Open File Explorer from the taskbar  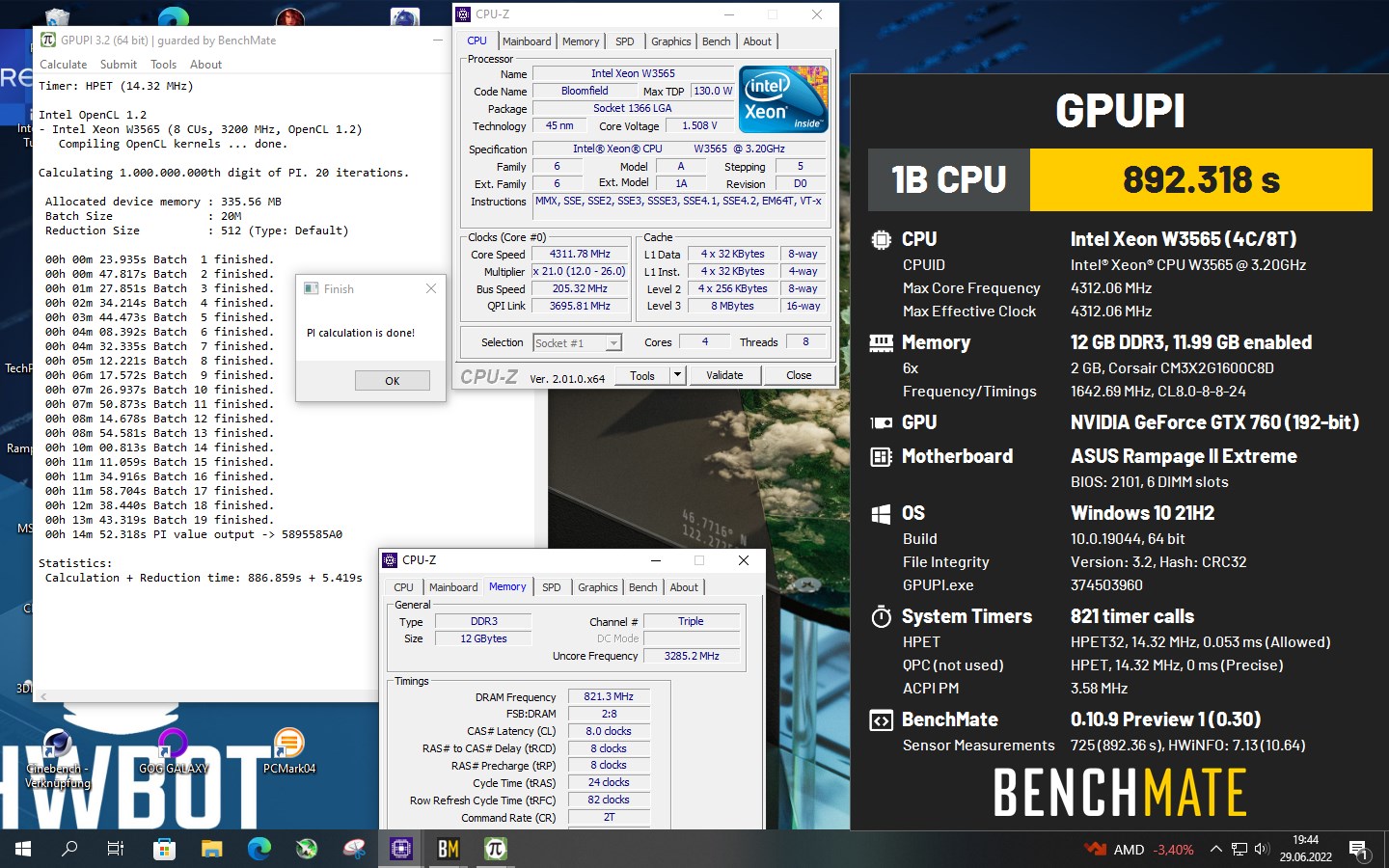[211, 849]
